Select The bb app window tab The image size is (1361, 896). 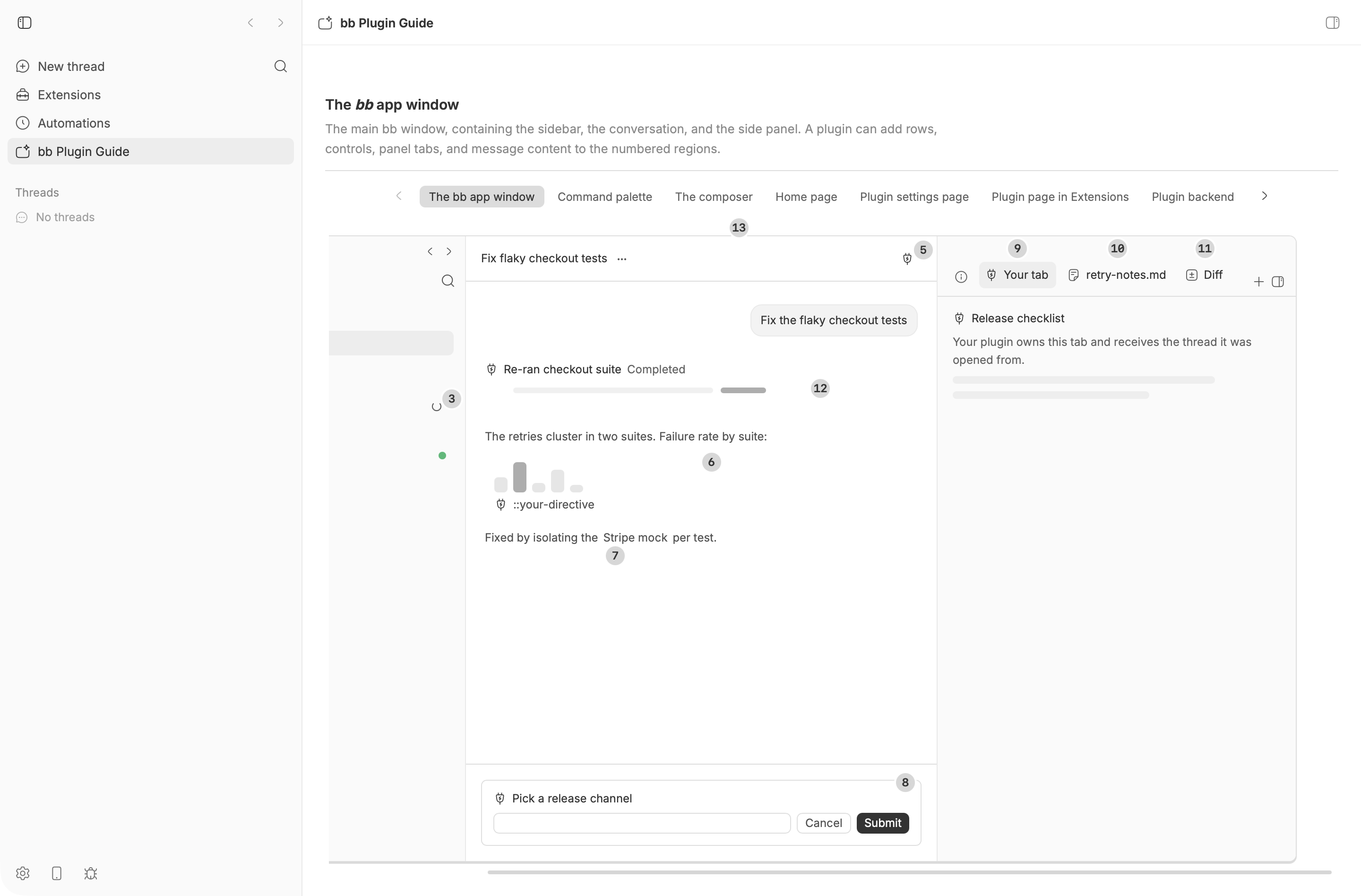point(482,197)
